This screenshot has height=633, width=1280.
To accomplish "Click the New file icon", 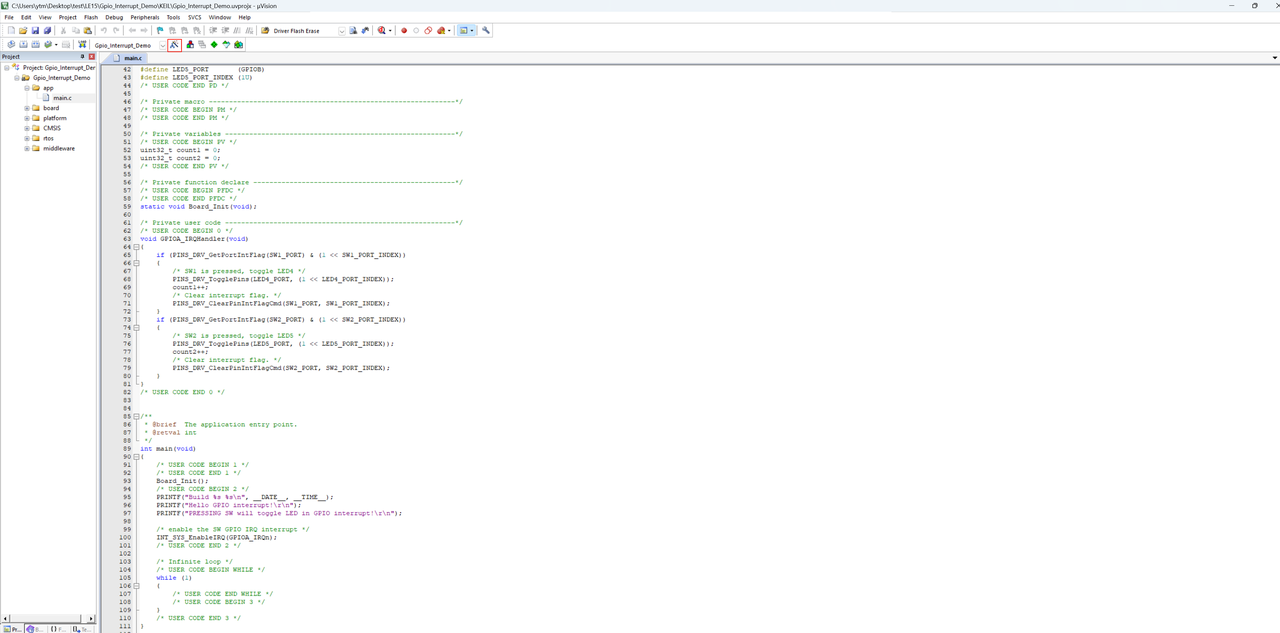I will tap(11, 31).
